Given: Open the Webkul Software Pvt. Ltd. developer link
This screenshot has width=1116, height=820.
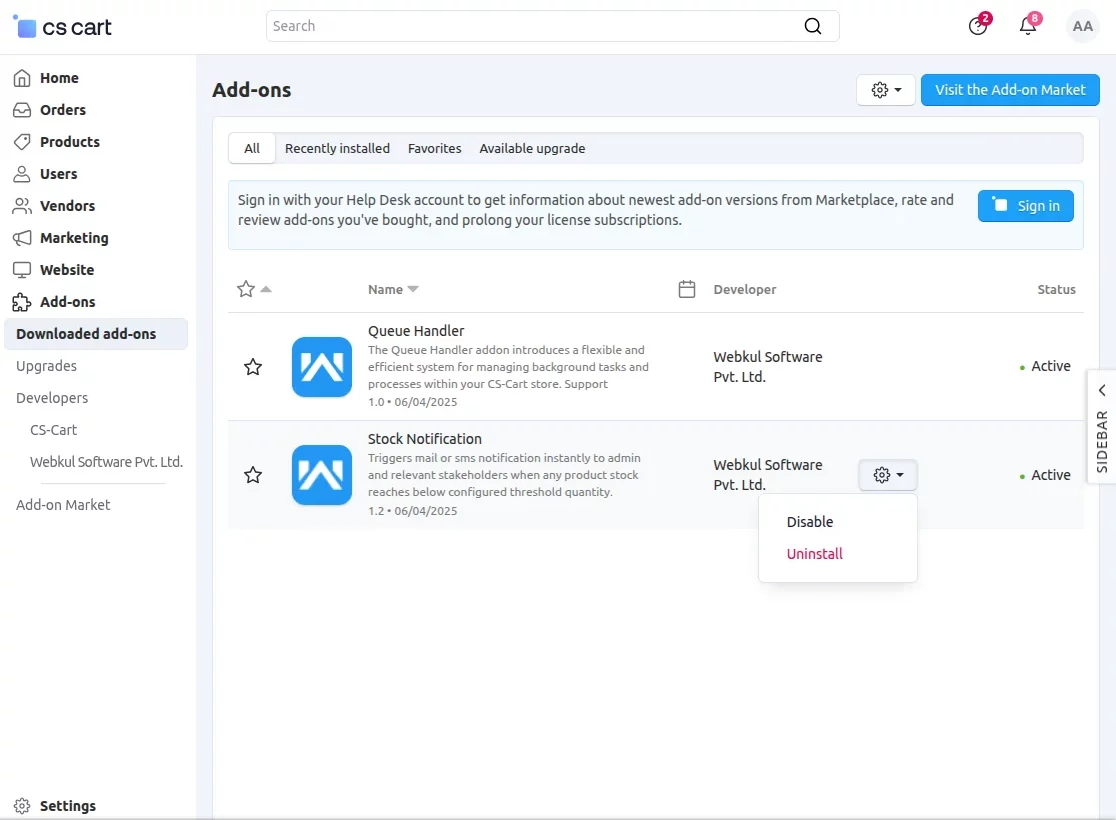Looking at the screenshot, I should point(105,462).
